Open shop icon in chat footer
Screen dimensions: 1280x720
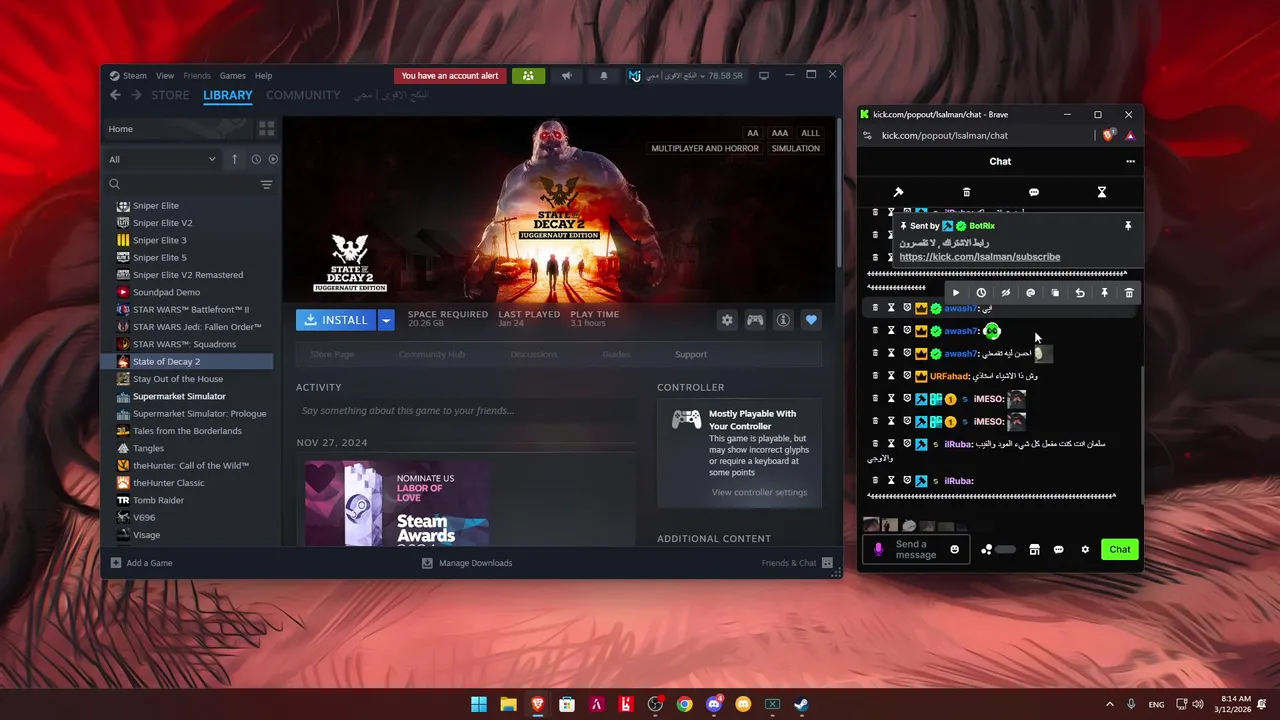1034,549
